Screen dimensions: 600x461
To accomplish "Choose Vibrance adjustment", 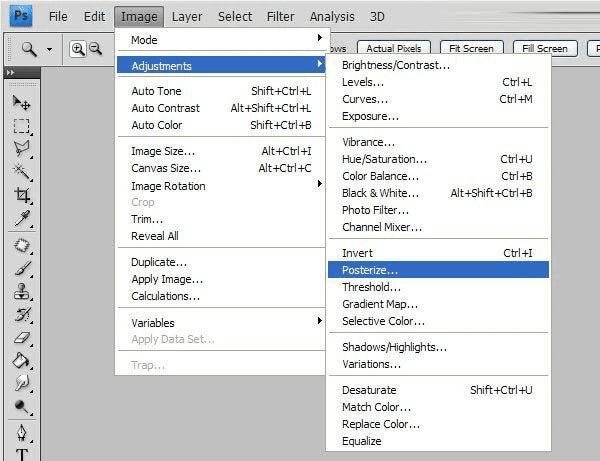I will point(438,142).
